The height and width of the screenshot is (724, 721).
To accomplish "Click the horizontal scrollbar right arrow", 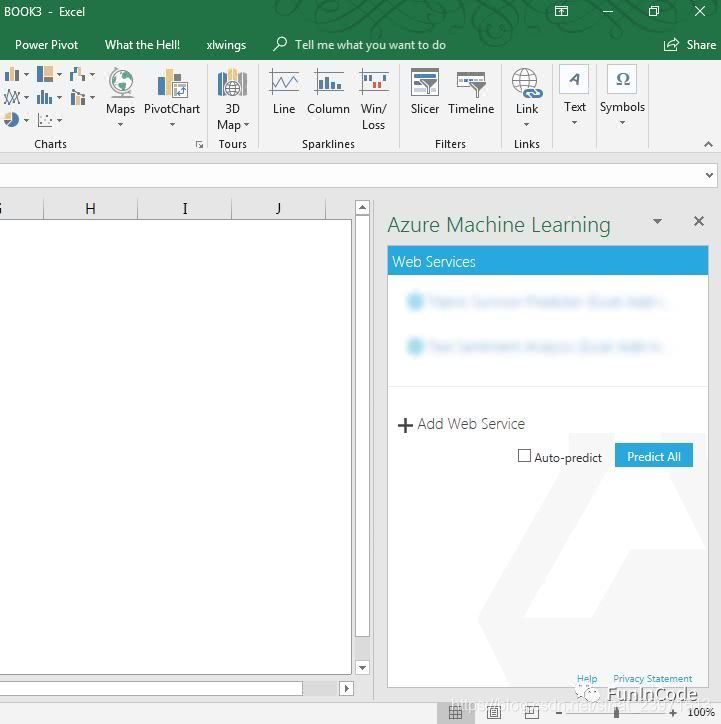I will click(347, 688).
